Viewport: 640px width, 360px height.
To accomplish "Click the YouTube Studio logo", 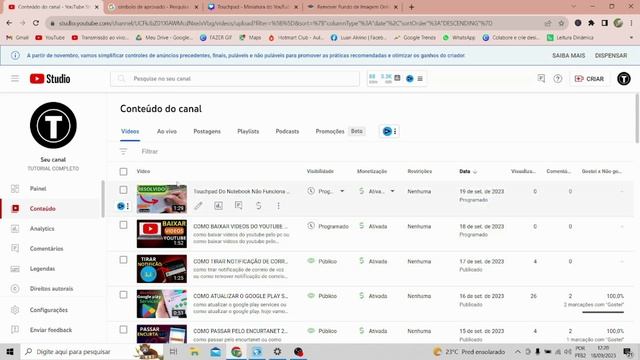I will 50,78.
